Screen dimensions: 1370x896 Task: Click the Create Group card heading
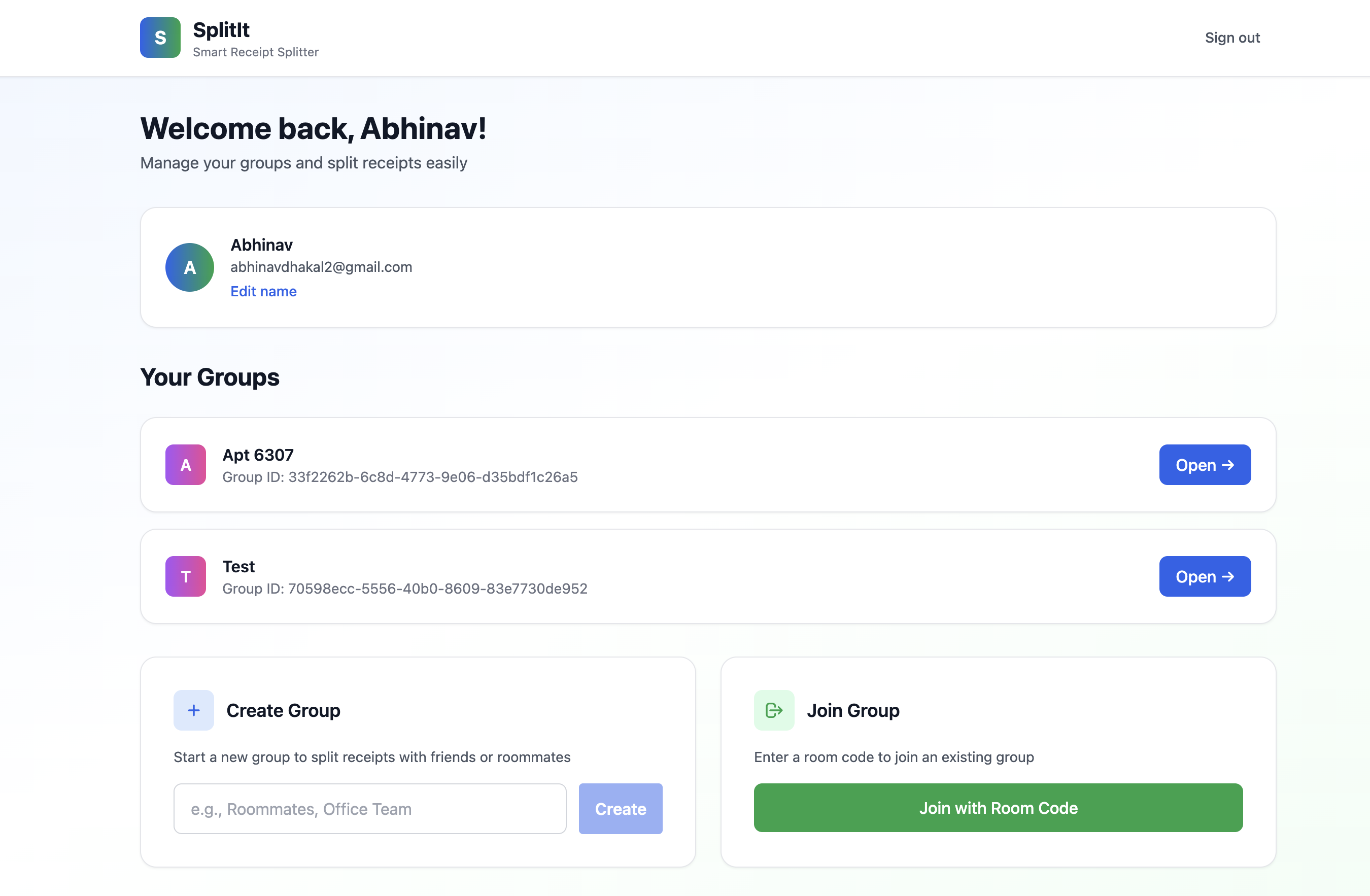pos(283,710)
